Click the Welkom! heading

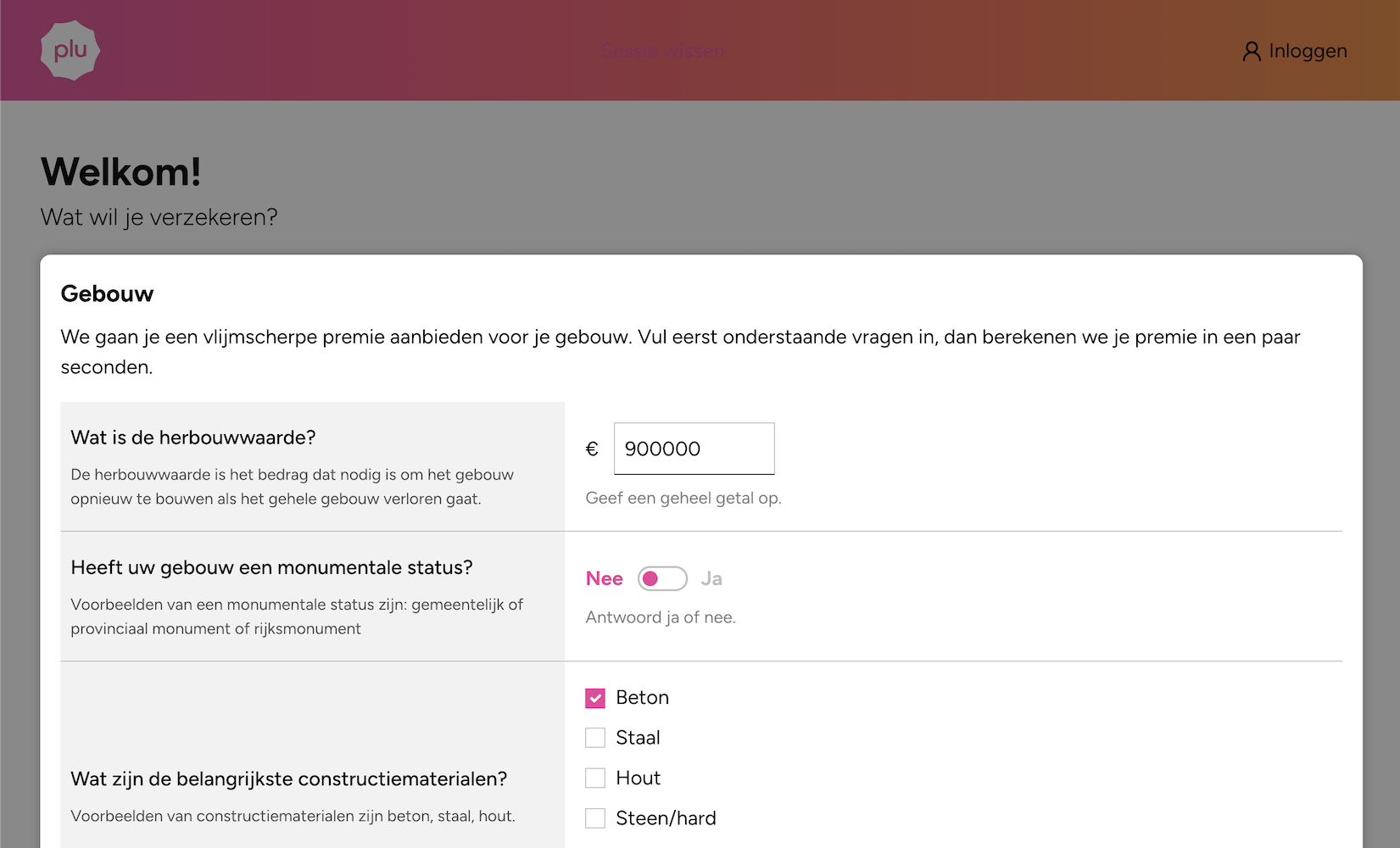(x=121, y=171)
